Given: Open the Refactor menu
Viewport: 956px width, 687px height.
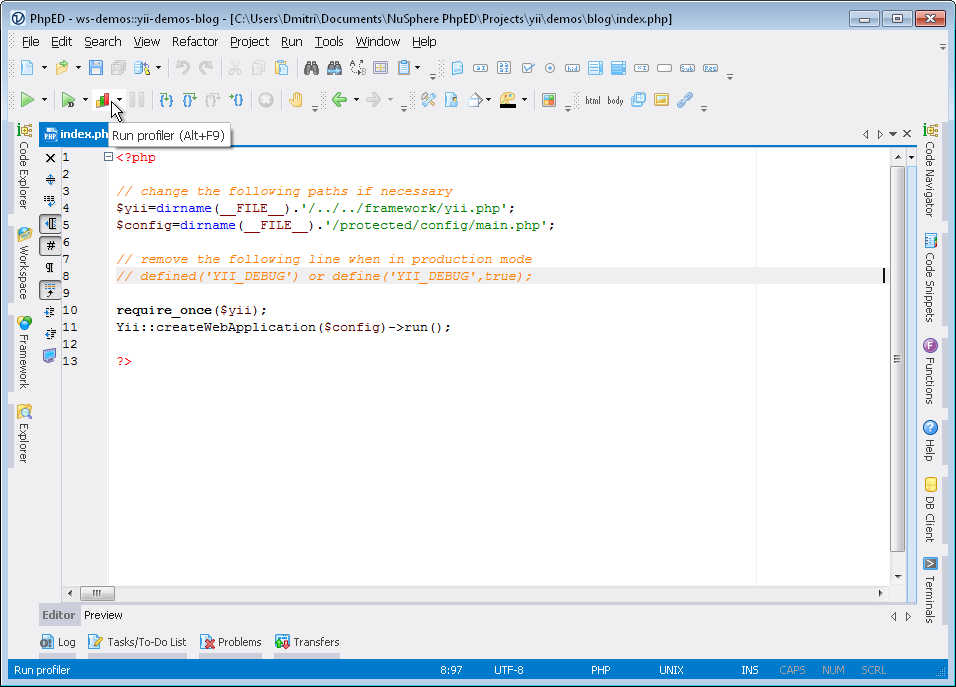Looking at the screenshot, I should [194, 41].
